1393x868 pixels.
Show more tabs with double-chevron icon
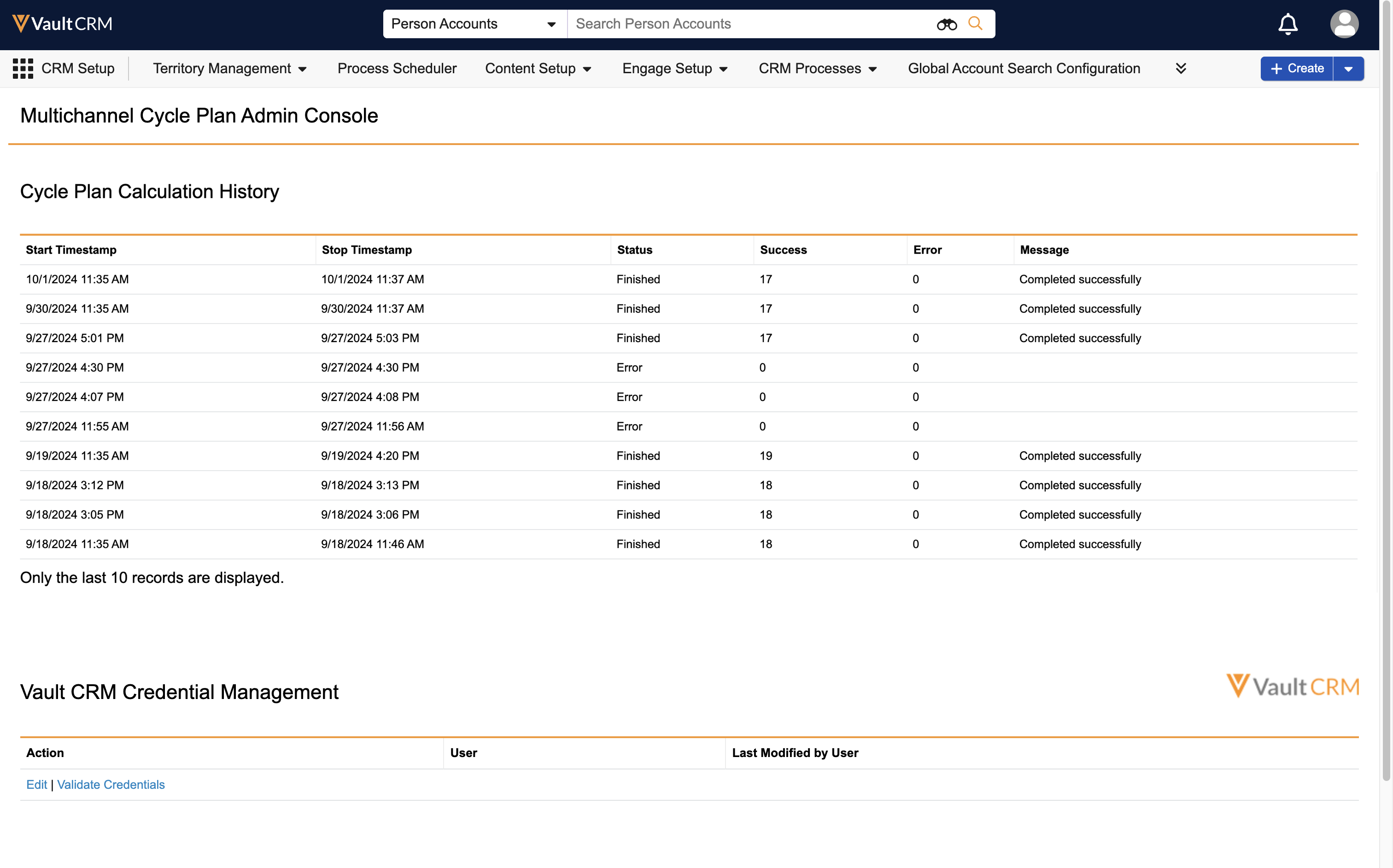pos(1181,68)
